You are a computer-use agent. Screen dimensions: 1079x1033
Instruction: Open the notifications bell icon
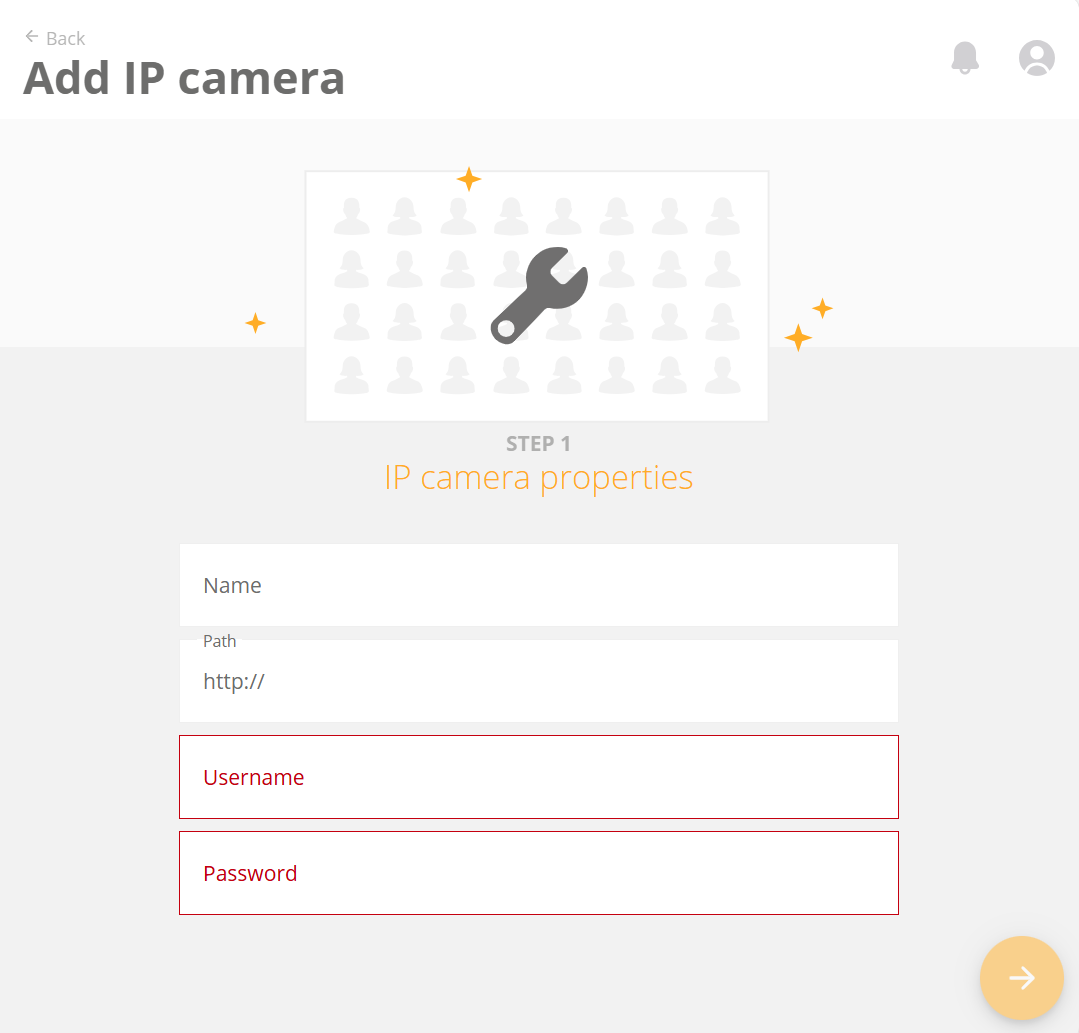tap(965, 58)
